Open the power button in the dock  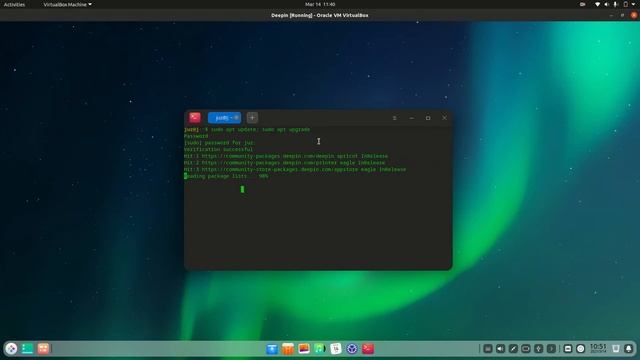pyautogui.click(x=581, y=349)
